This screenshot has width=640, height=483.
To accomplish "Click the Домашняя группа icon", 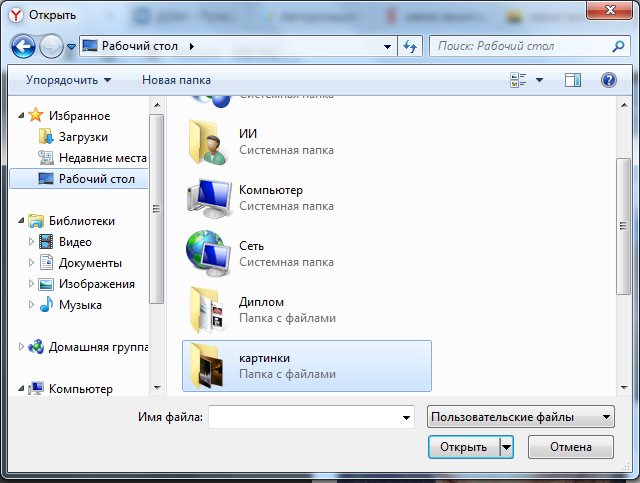I will coord(36,347).
